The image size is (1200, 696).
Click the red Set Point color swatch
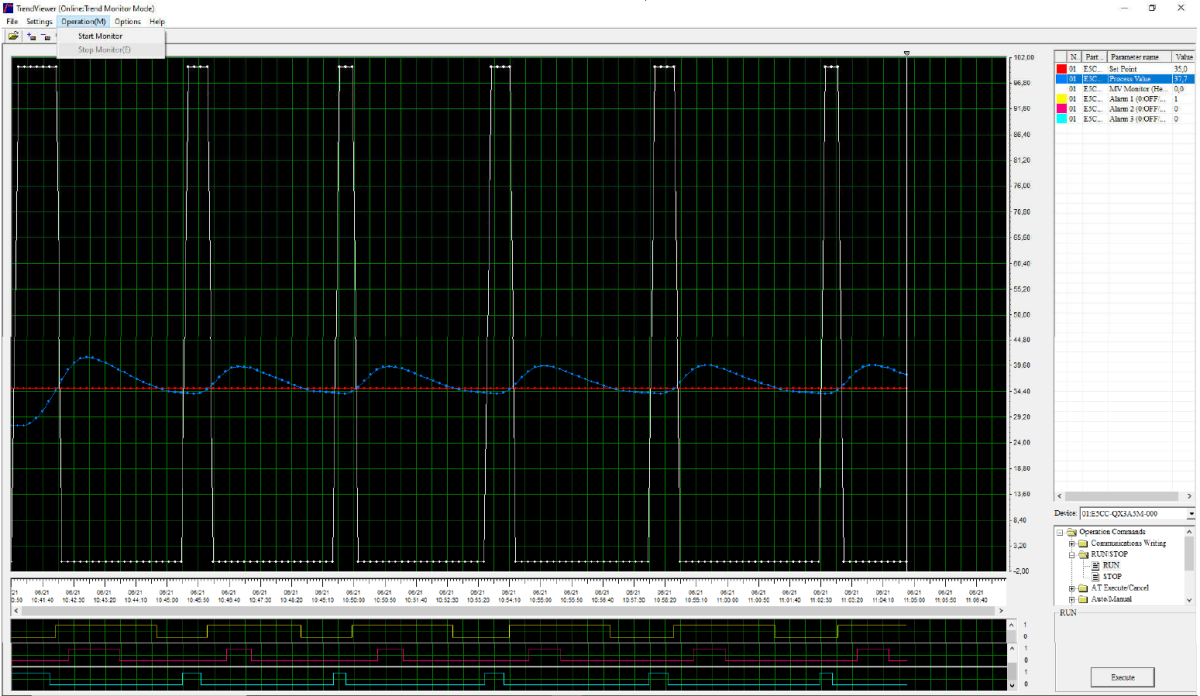(x=1062, y=68)
